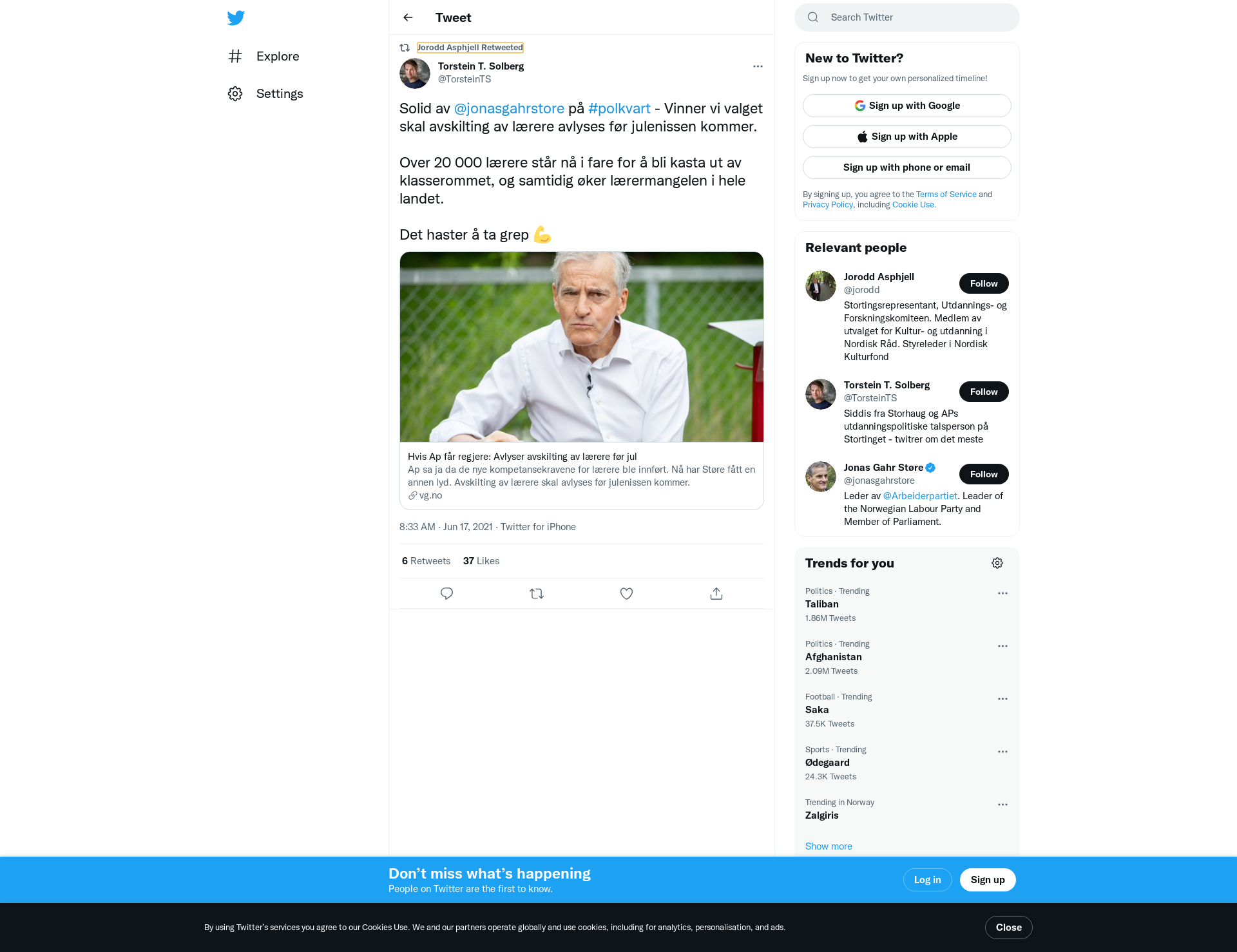
Task: Click the Twitter bird logo
Action: pos(236,18)
